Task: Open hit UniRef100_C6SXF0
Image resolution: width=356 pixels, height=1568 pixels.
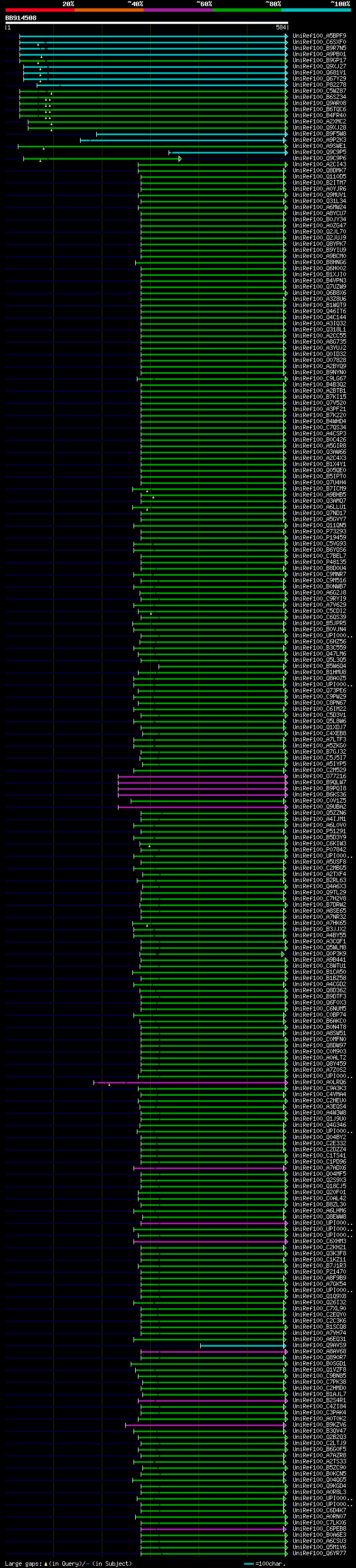Action: (319, 42)
